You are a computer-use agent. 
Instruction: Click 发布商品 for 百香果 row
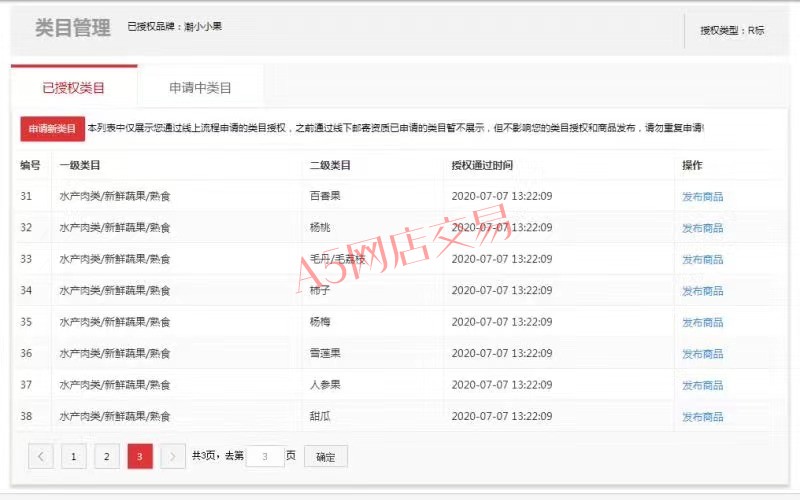point(702,197)
